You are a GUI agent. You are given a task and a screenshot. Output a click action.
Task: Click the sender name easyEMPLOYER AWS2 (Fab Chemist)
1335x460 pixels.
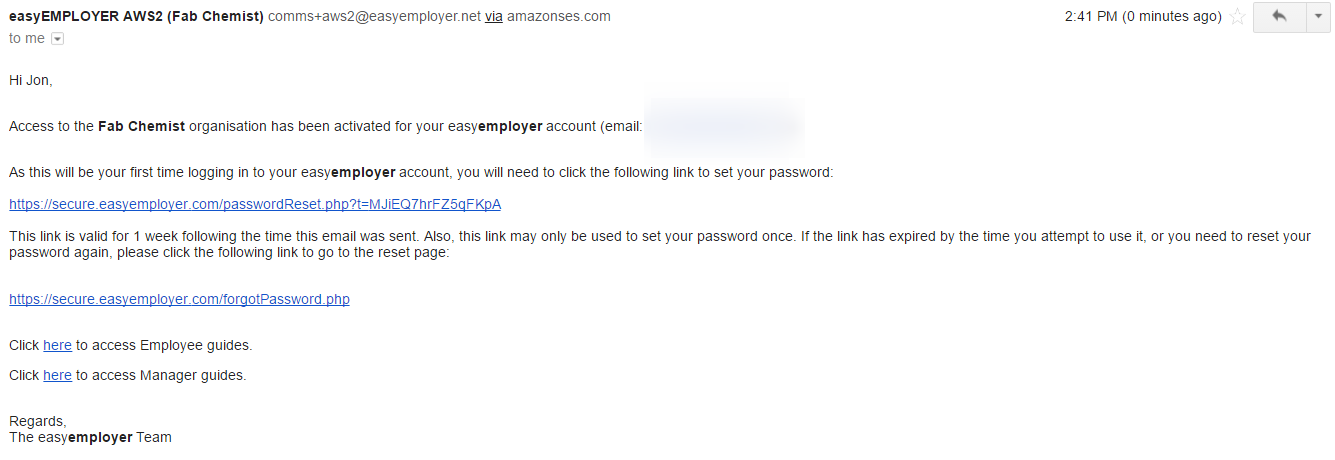[136, 17]
